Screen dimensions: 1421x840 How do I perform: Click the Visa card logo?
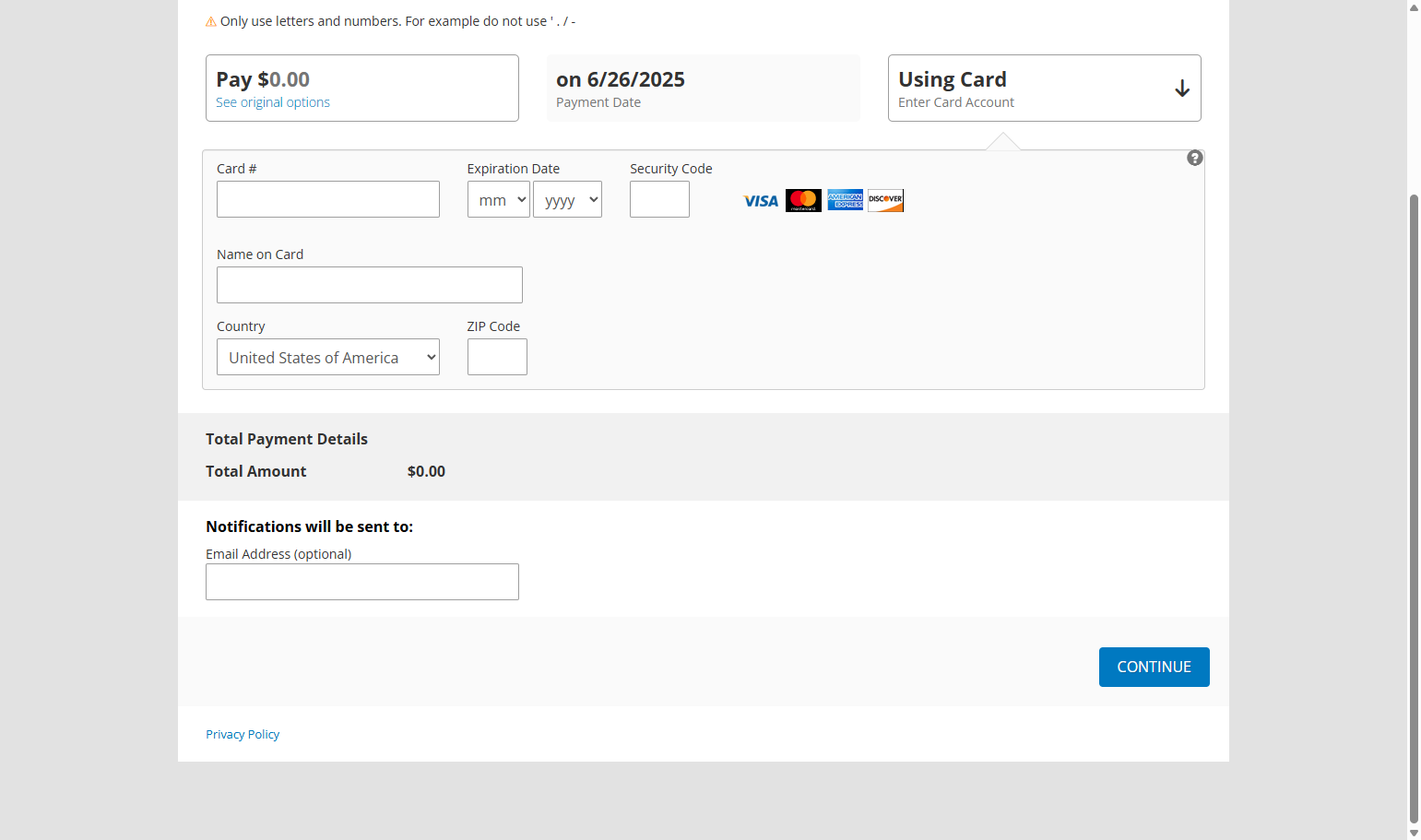coord(761,201)
